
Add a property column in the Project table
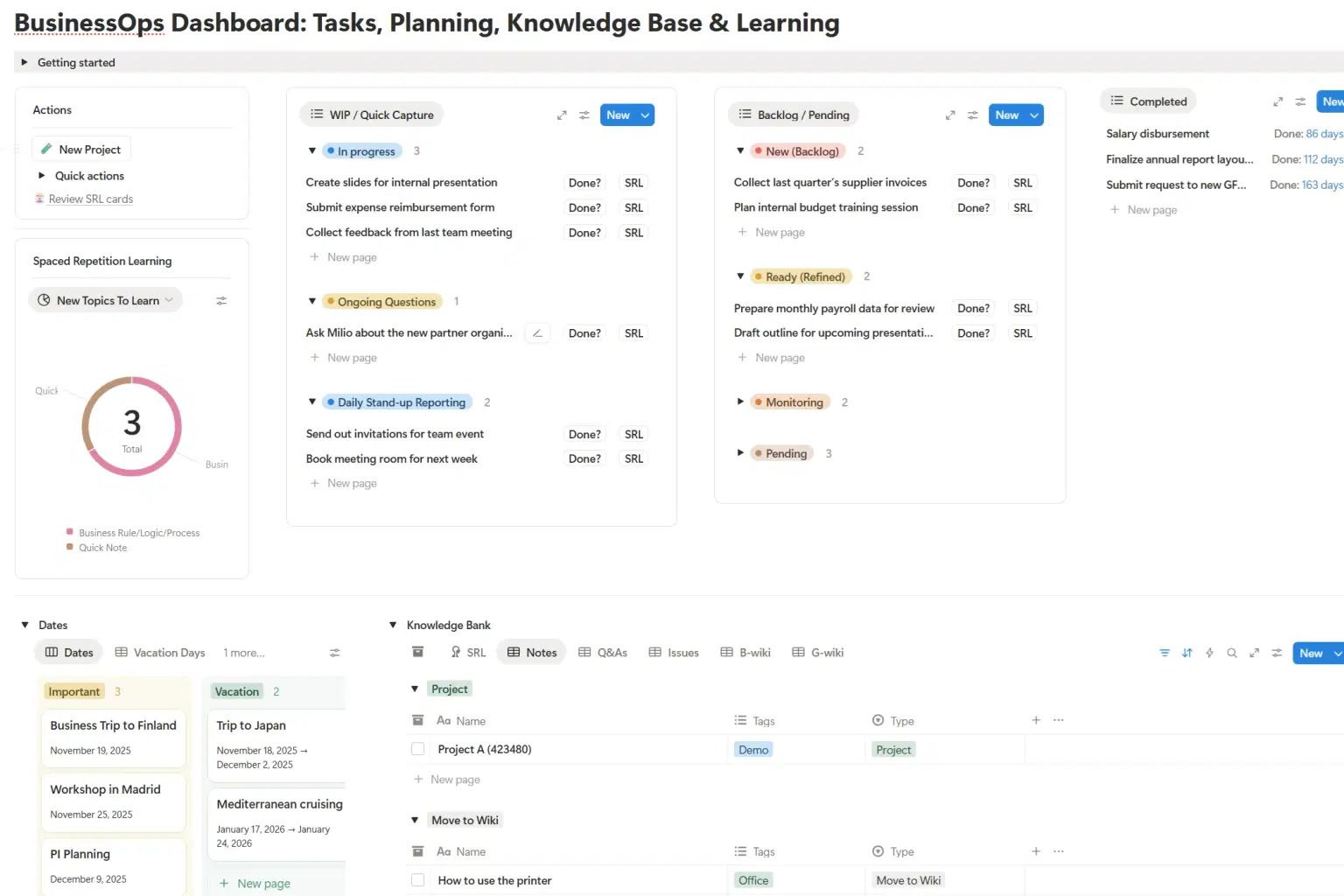[1036, 720]
